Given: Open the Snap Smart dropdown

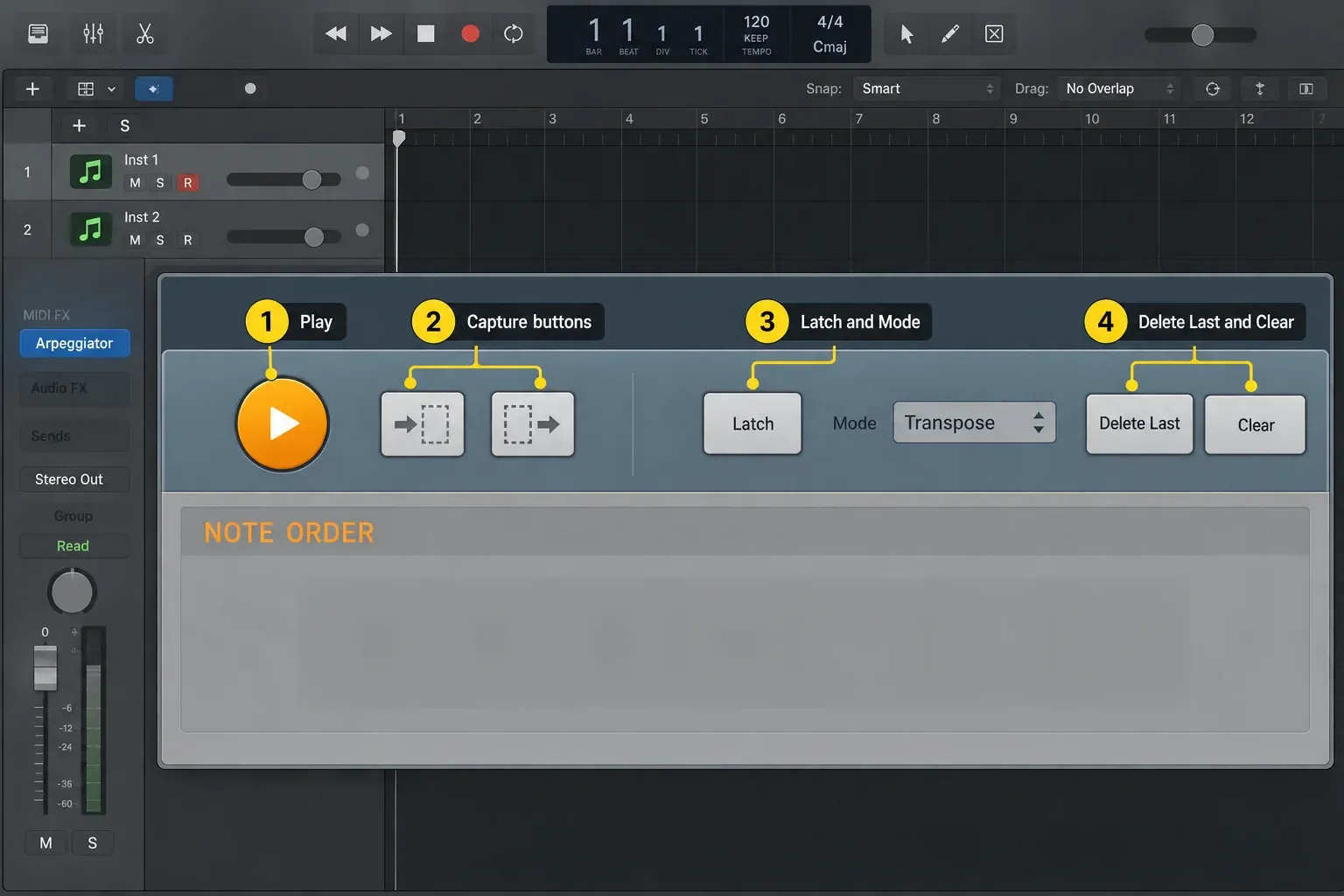Looking at the screenshot, I should (927, 89).
